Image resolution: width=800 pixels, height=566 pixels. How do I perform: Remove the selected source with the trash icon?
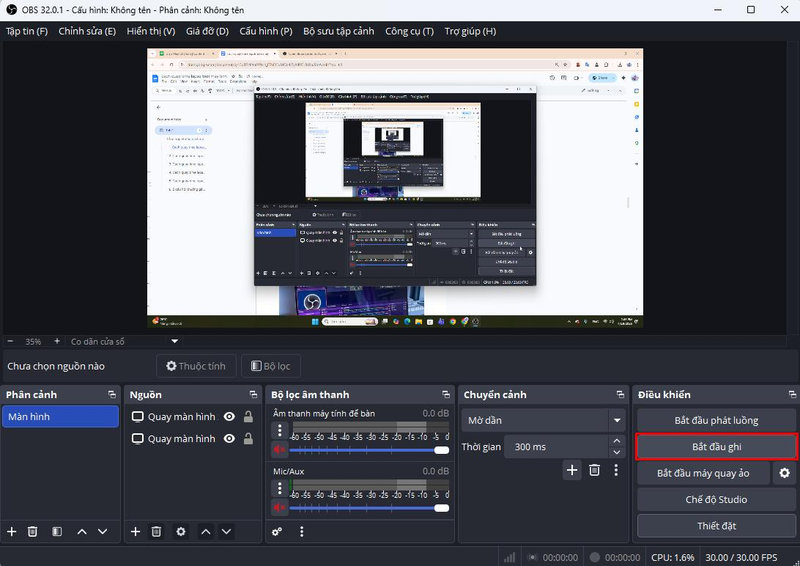[x=156, y=532]
